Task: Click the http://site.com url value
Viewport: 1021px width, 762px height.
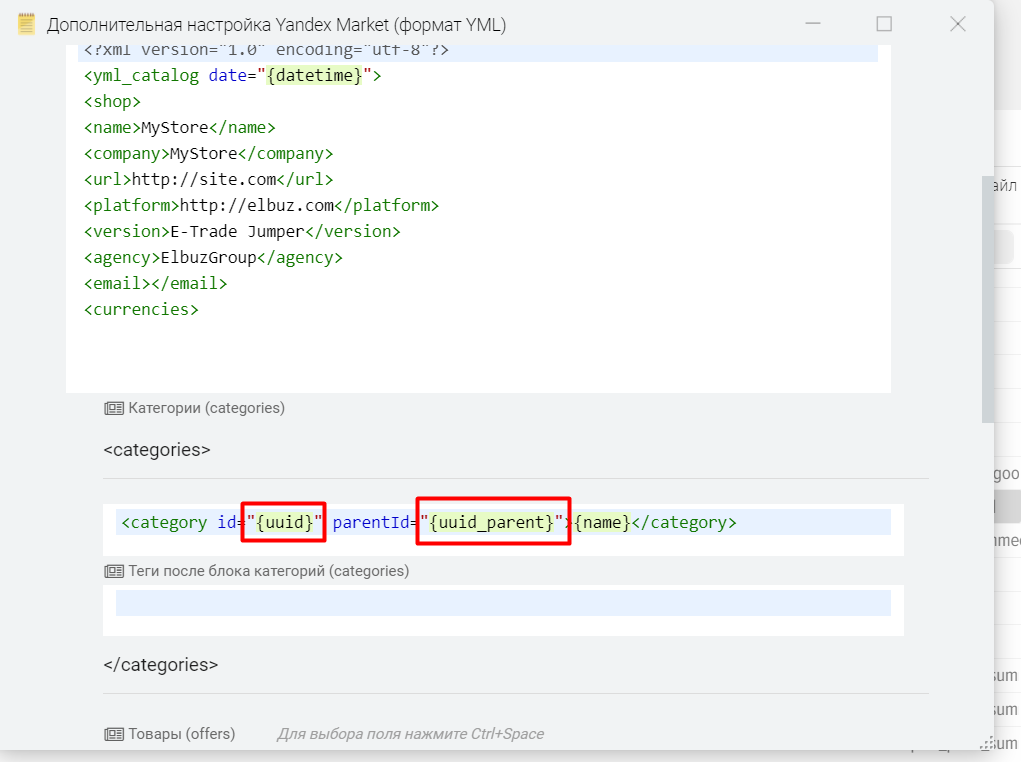Action: pos(204,180)
